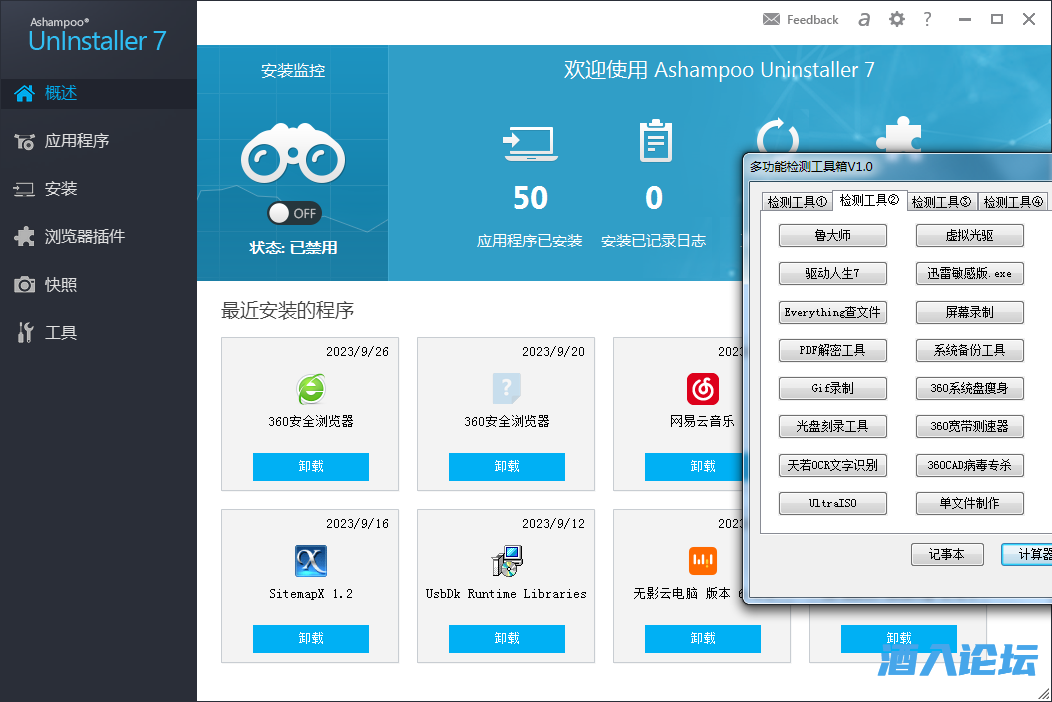The width and height of the screenshot is (1052, 702).
Task: Switch to the 检测工具③ tab
Action: [x=941, y=202]
